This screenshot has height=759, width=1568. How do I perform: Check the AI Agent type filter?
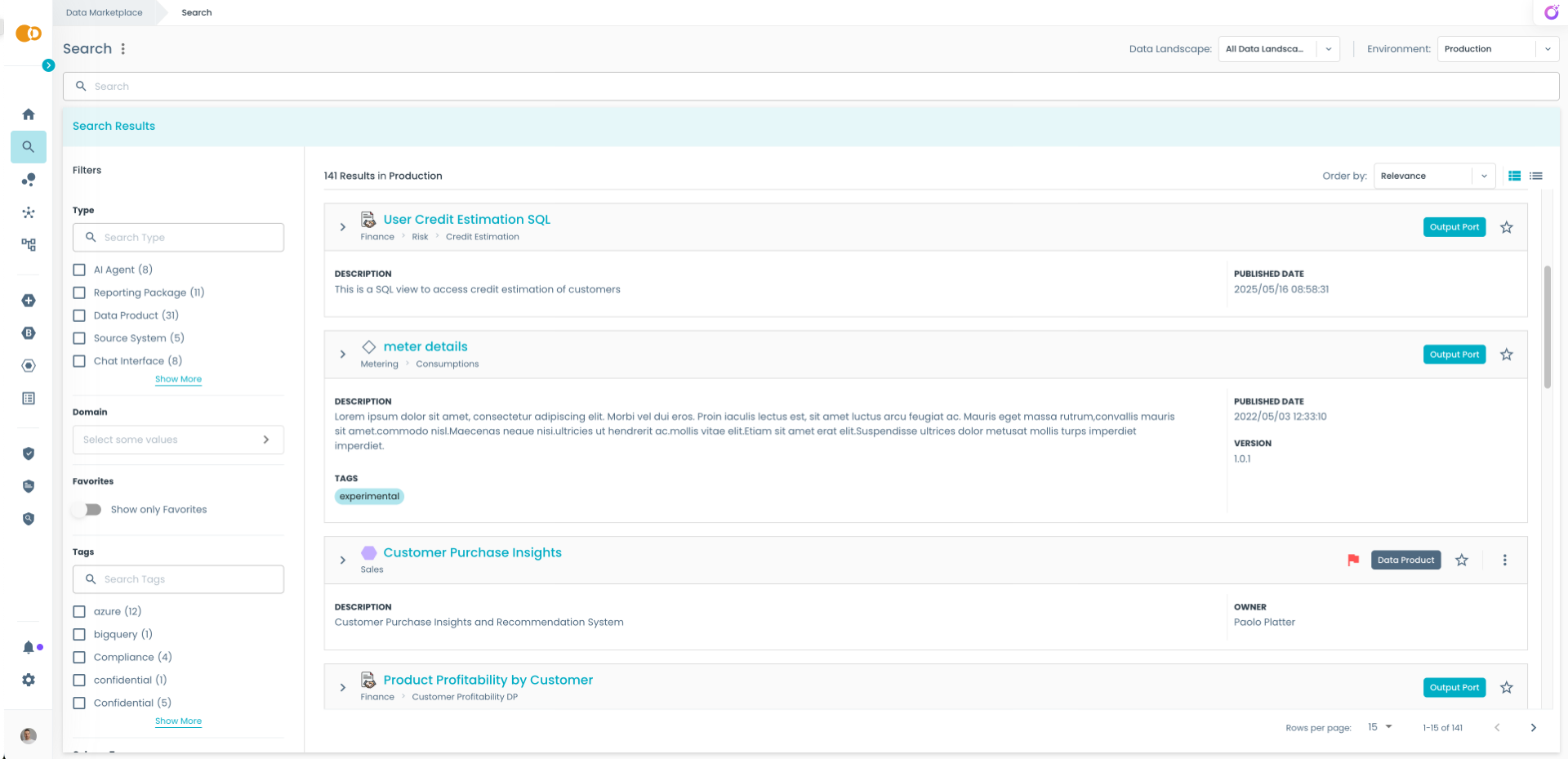[x=79, y=270]
